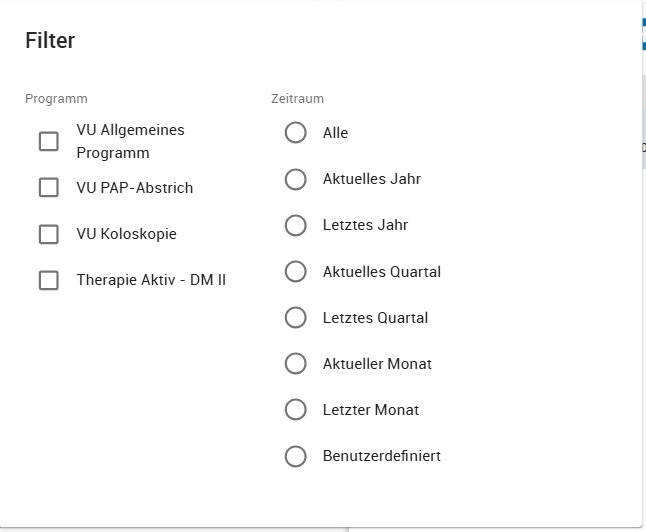
Task: Enable the VU PAP-Abstrich checkbox
Action: point(48,187)
